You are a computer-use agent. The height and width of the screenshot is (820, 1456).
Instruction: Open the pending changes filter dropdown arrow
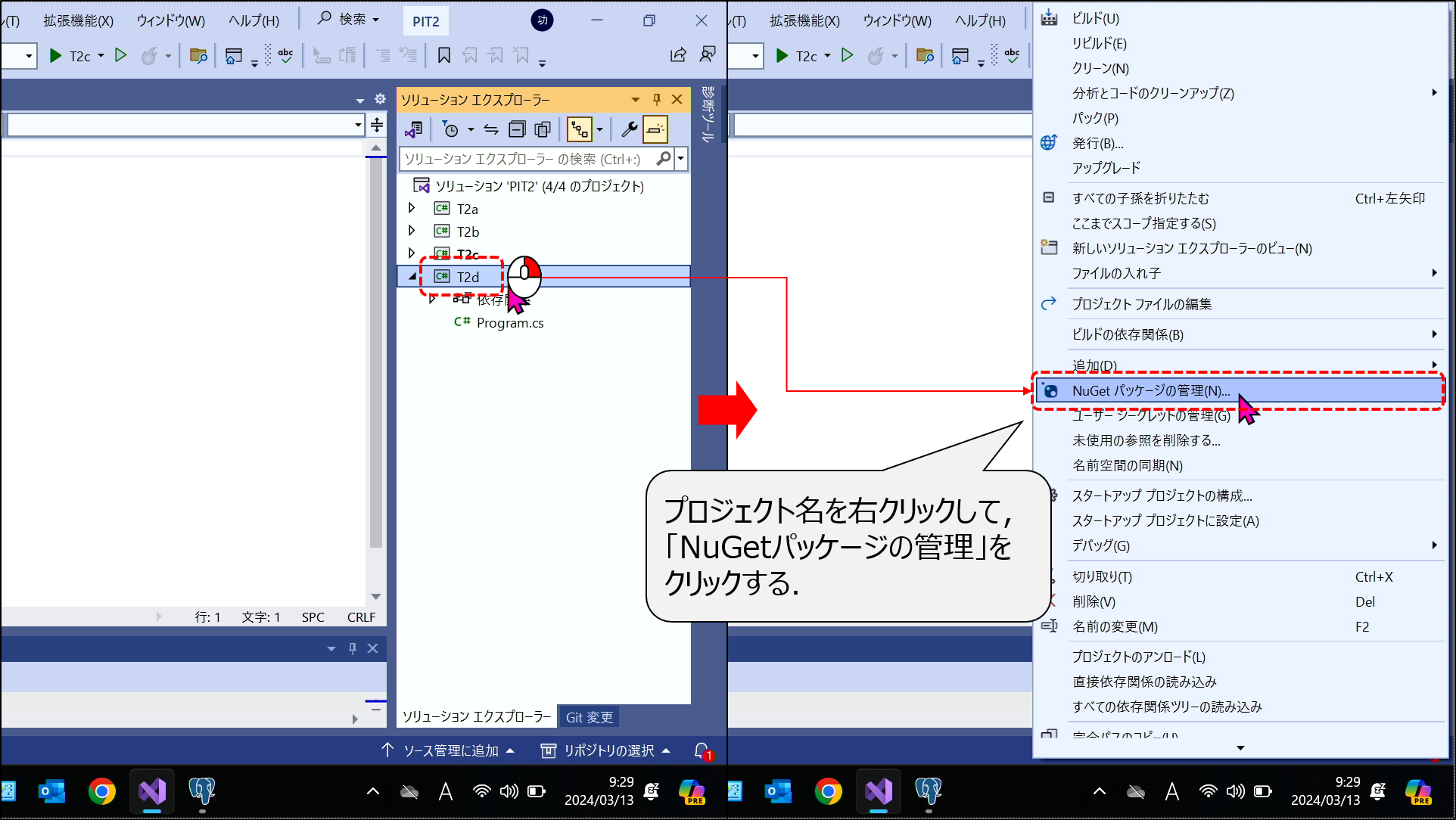[x=471, y=130]
